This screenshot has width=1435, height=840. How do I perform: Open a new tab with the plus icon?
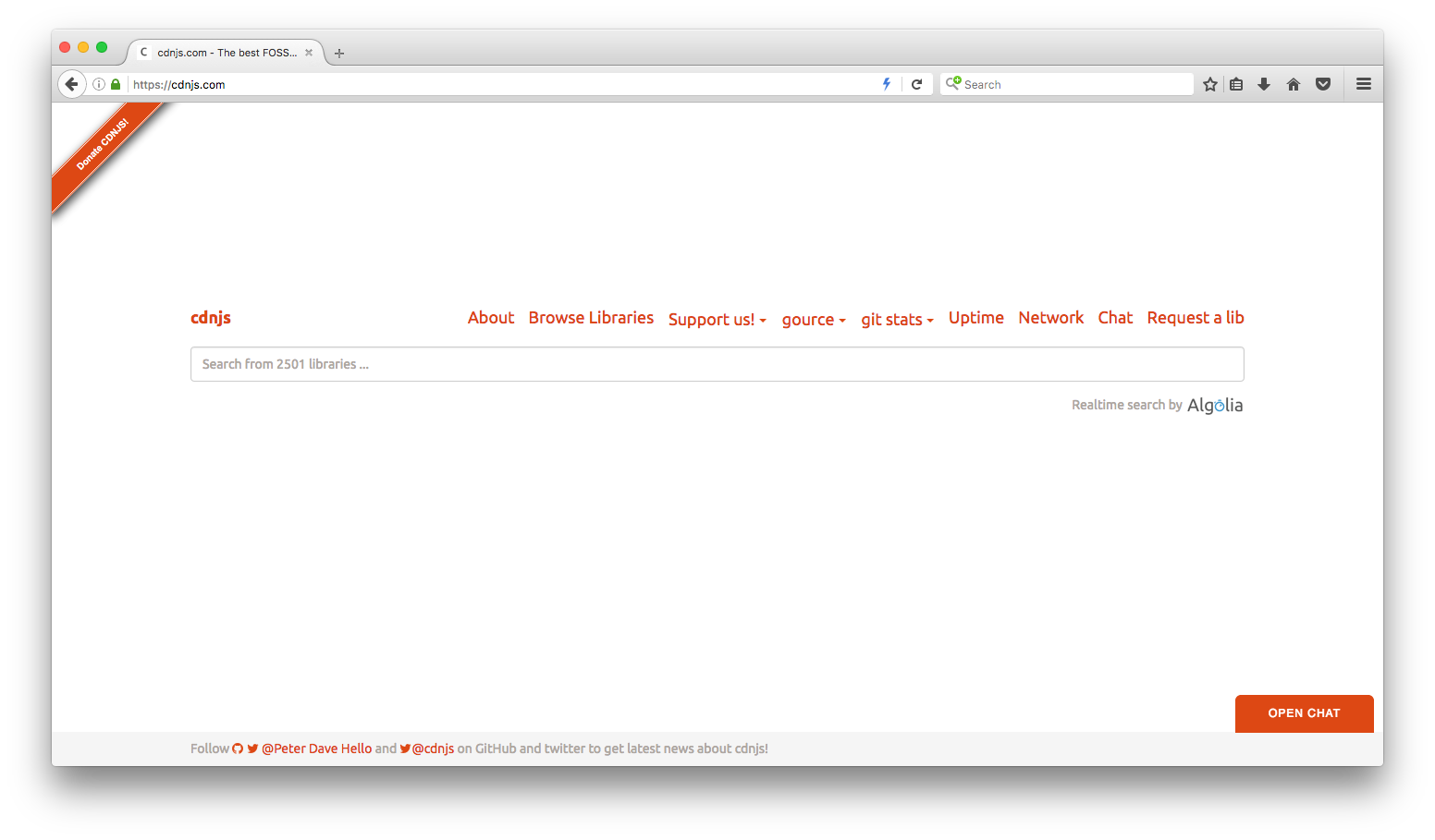coord(339,54)
